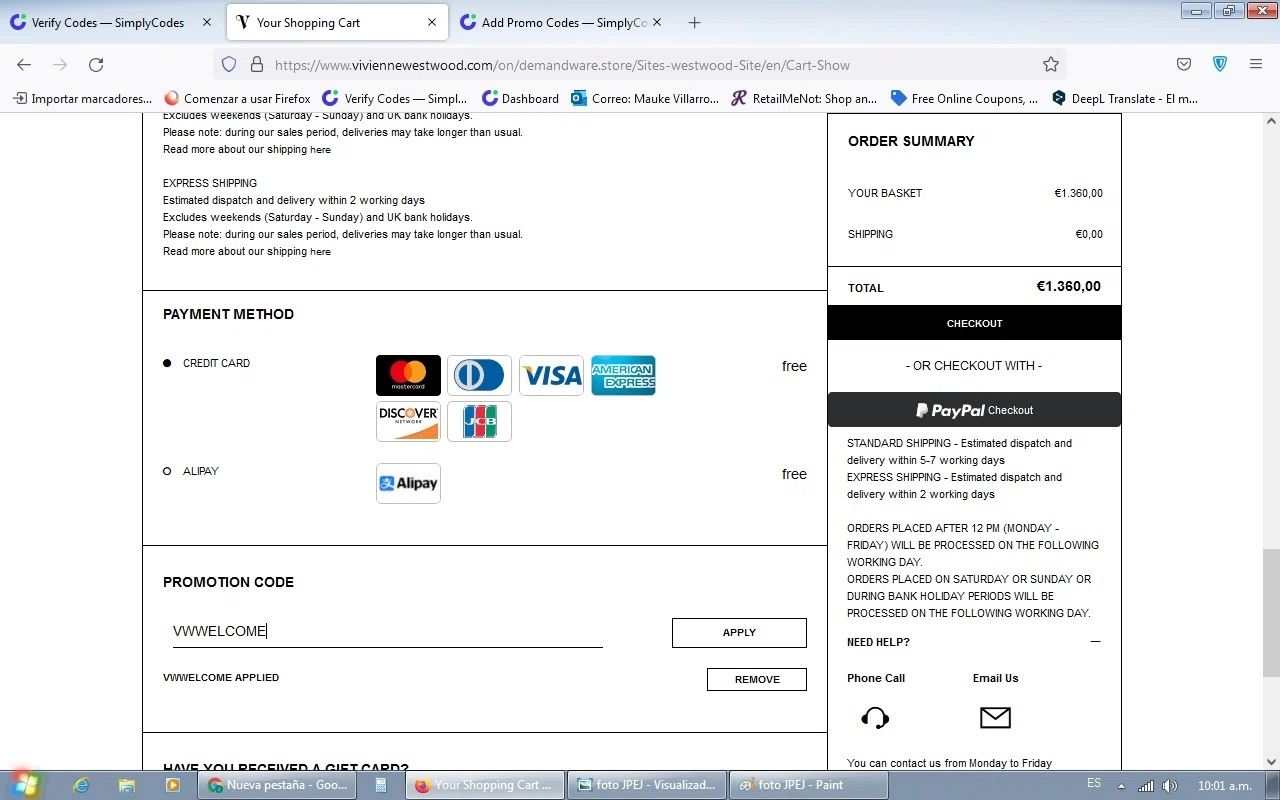Open the DeepL Translate bookmark

pos(1125,98)
